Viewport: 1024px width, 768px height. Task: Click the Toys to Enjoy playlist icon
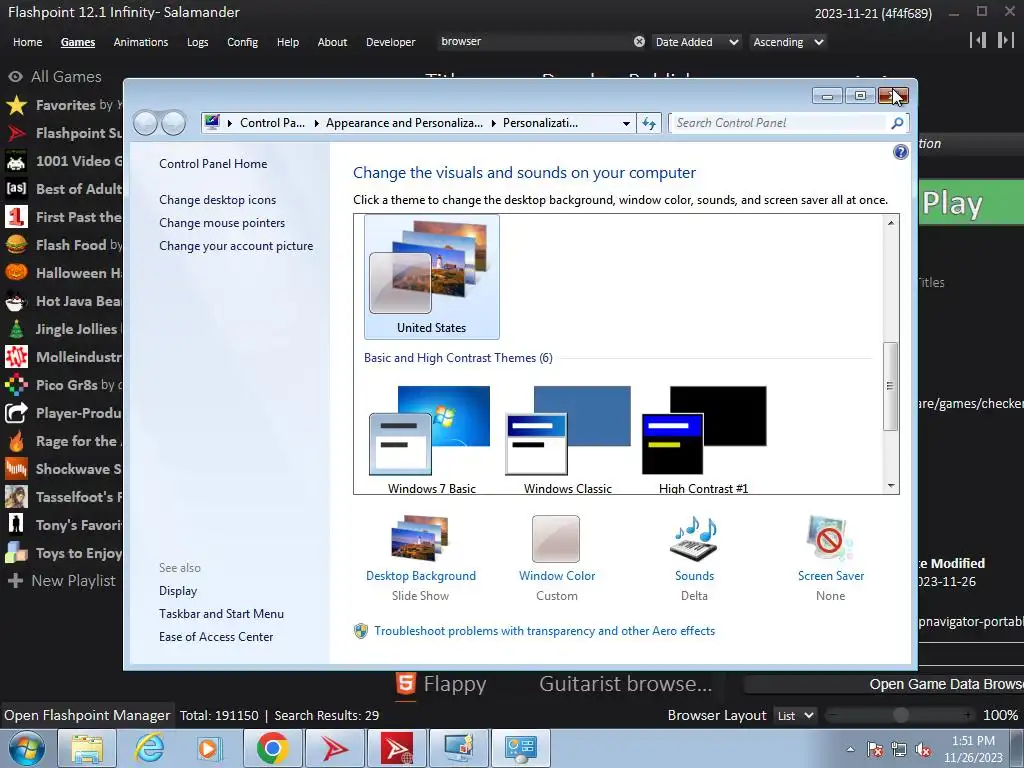click(16, 552)
